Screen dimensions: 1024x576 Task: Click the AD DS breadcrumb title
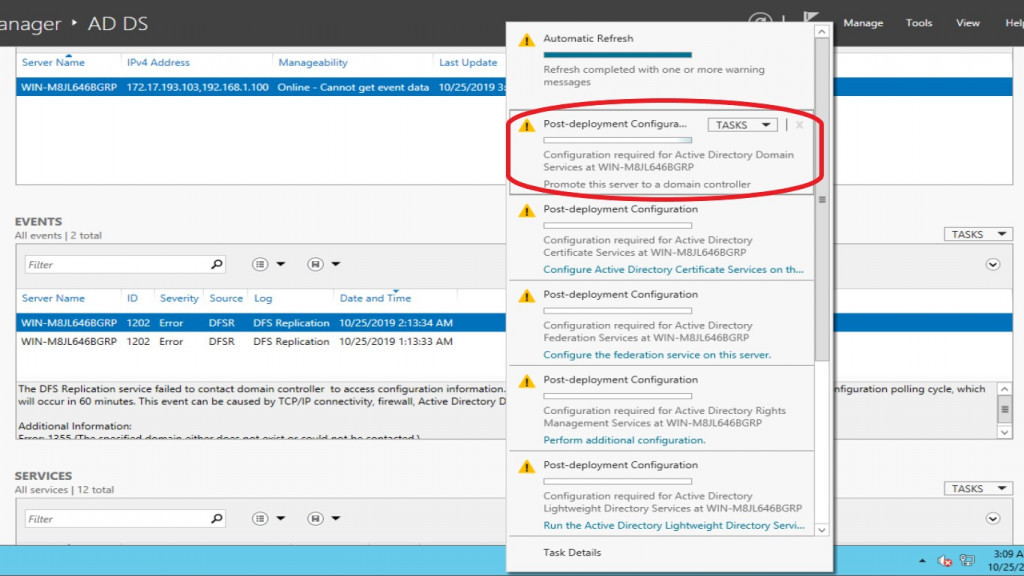118,24
